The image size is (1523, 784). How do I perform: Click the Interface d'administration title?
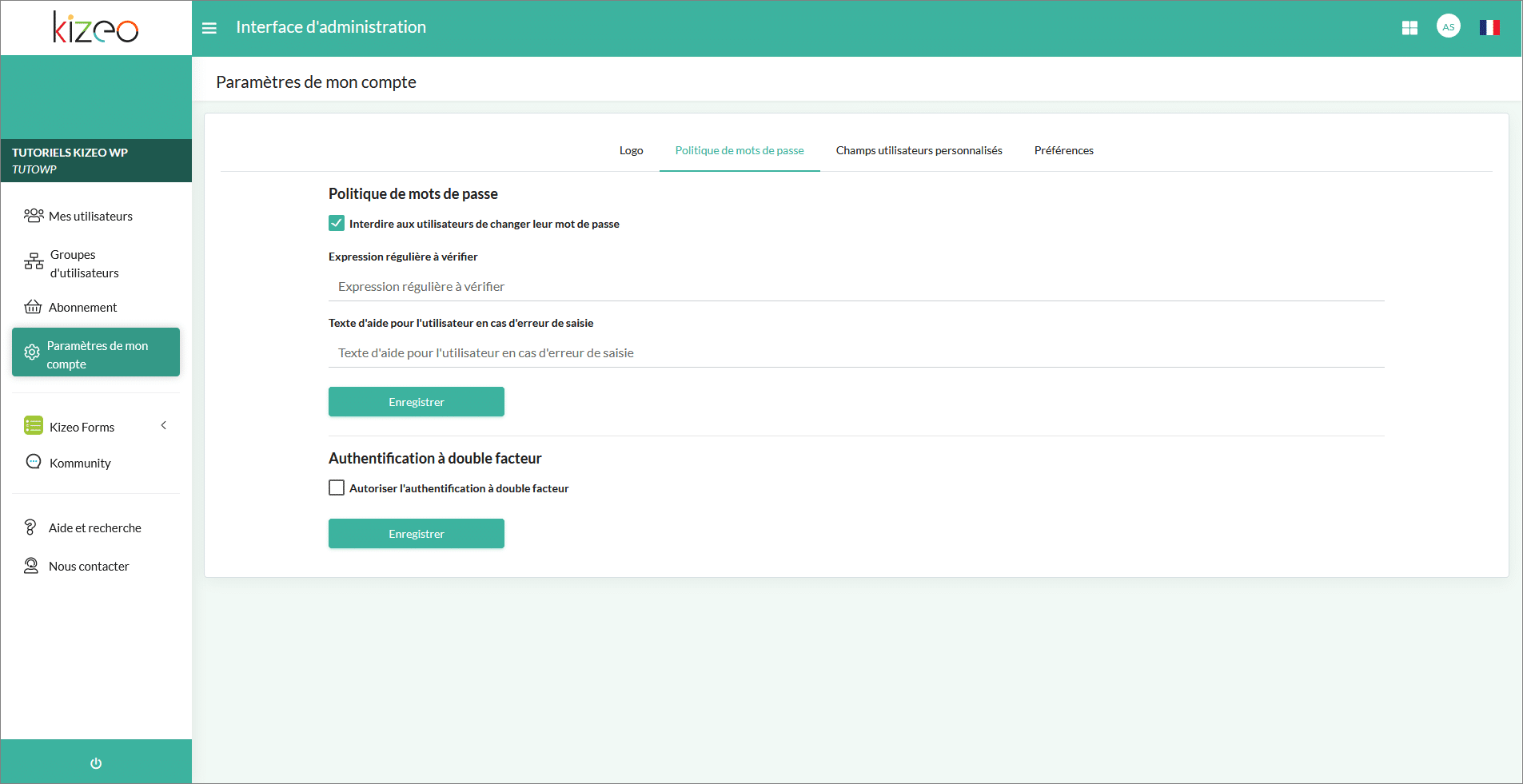coord(331,27)
